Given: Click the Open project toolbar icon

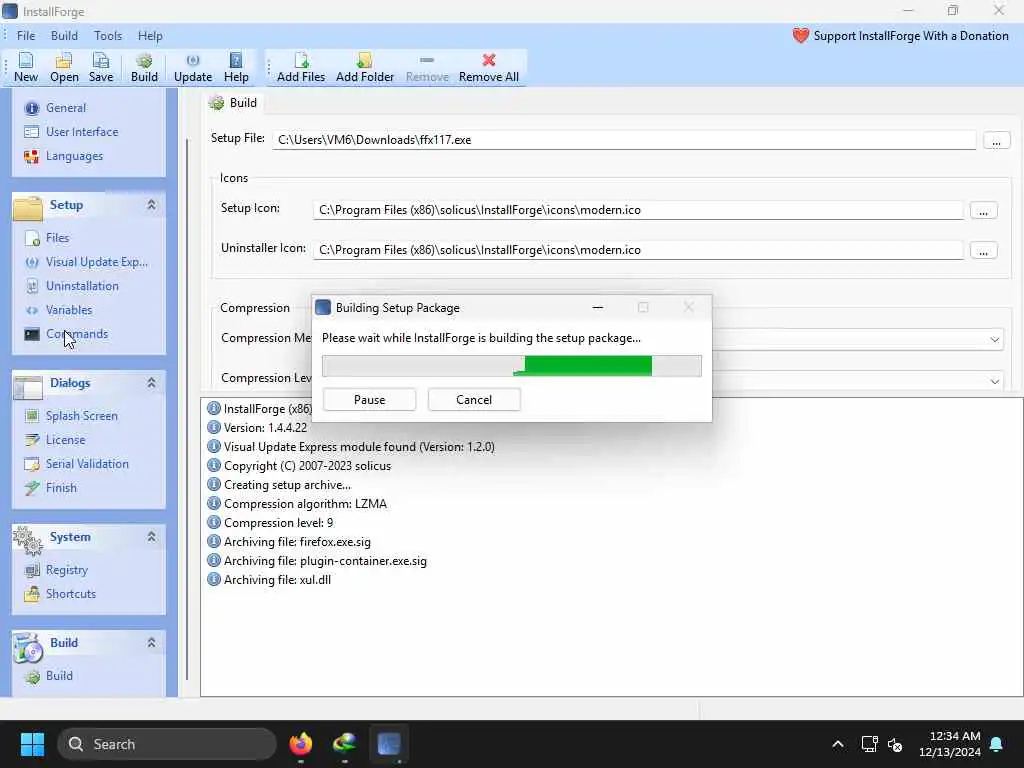Looking at the screenshot, I should (64, 67).
